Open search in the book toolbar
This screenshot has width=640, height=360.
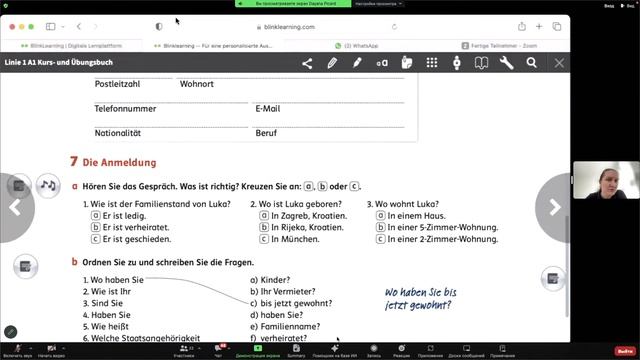point(531,63)
